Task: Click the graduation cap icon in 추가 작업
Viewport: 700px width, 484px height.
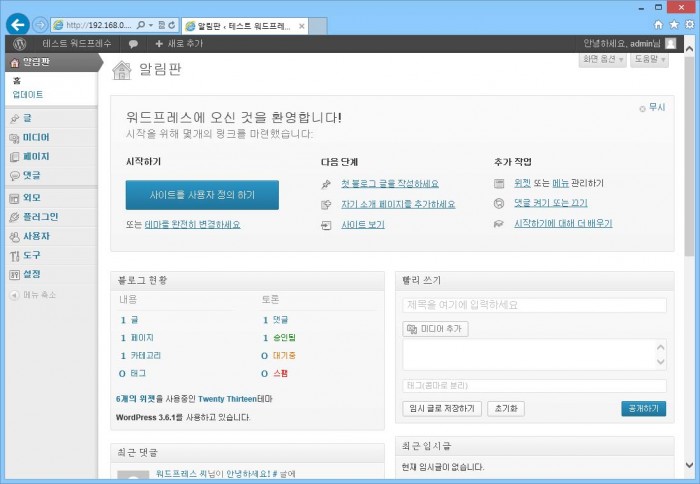Action: coord(499,224)
